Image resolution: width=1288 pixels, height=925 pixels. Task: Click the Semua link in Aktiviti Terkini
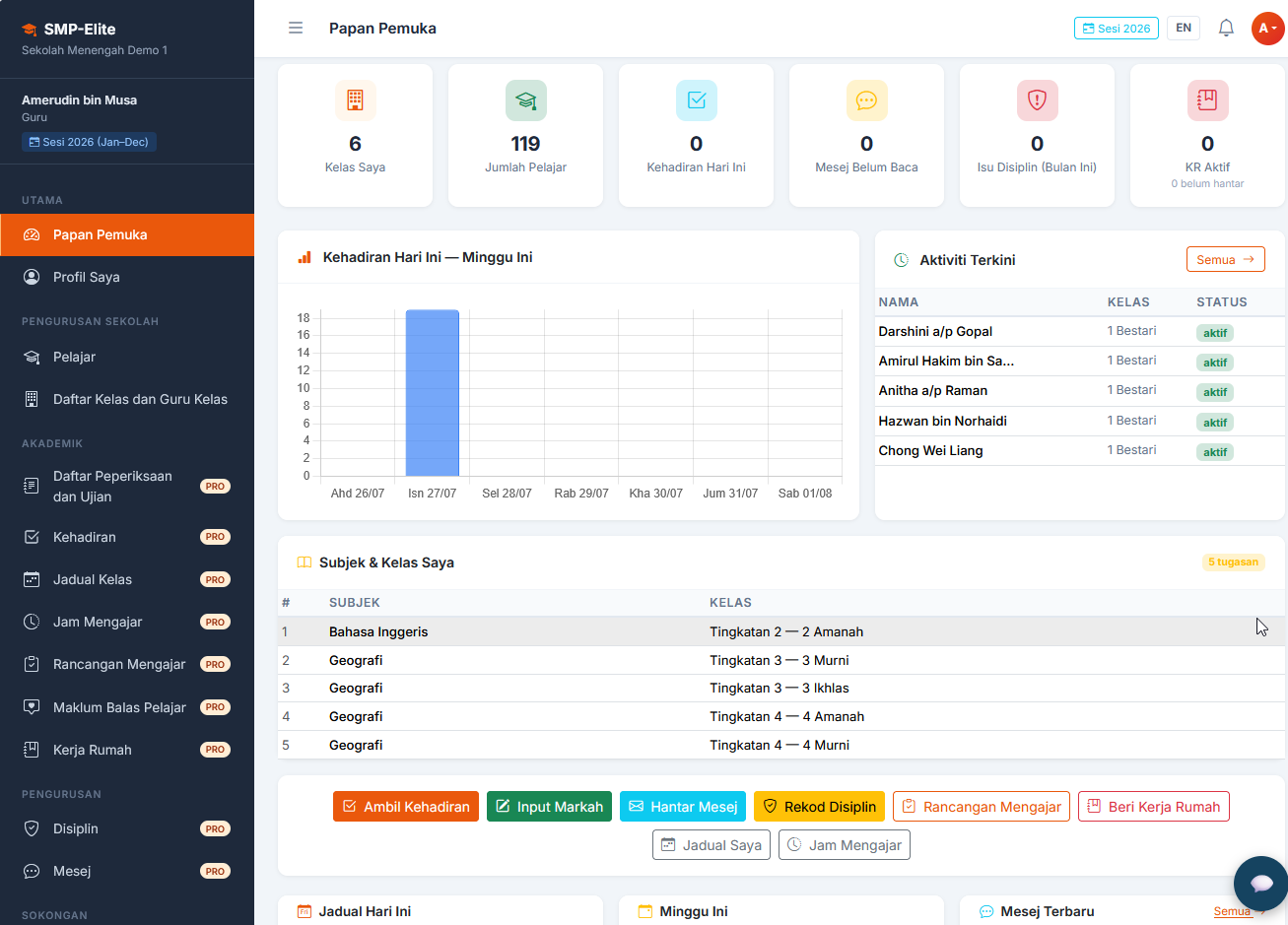[1226, 259]
